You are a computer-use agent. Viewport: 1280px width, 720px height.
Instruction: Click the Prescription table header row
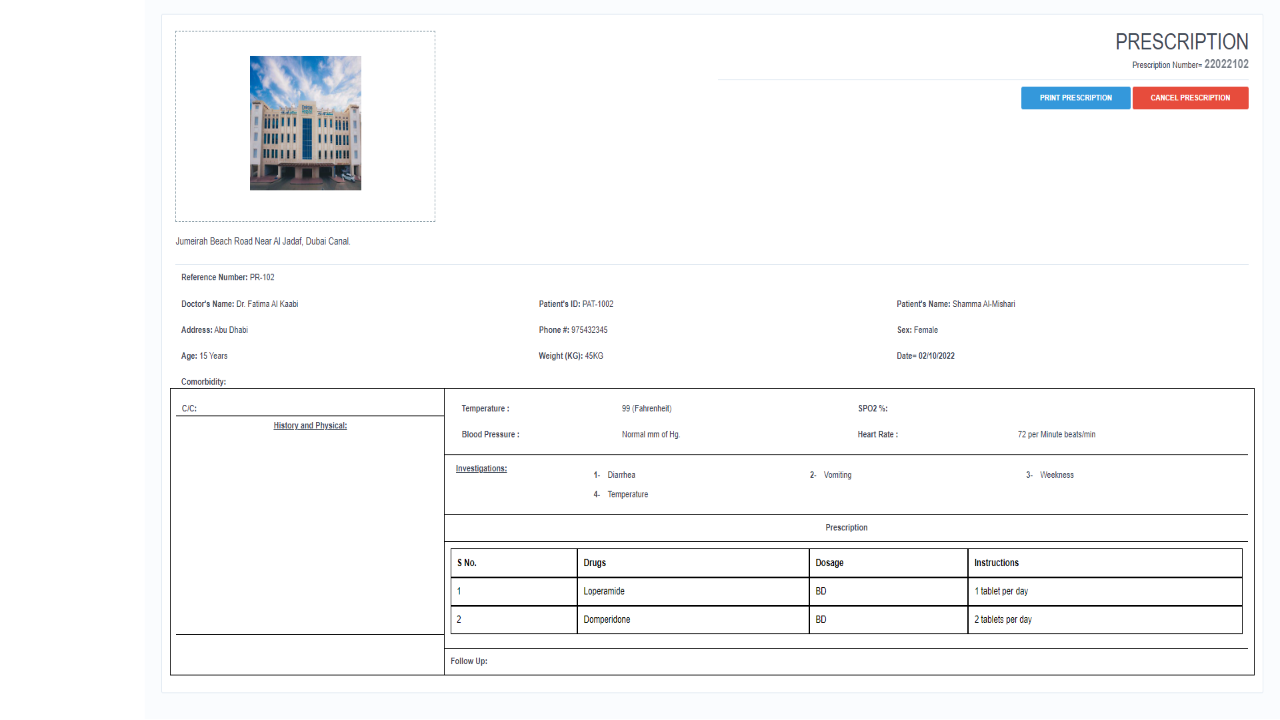(x=846, y=527)
